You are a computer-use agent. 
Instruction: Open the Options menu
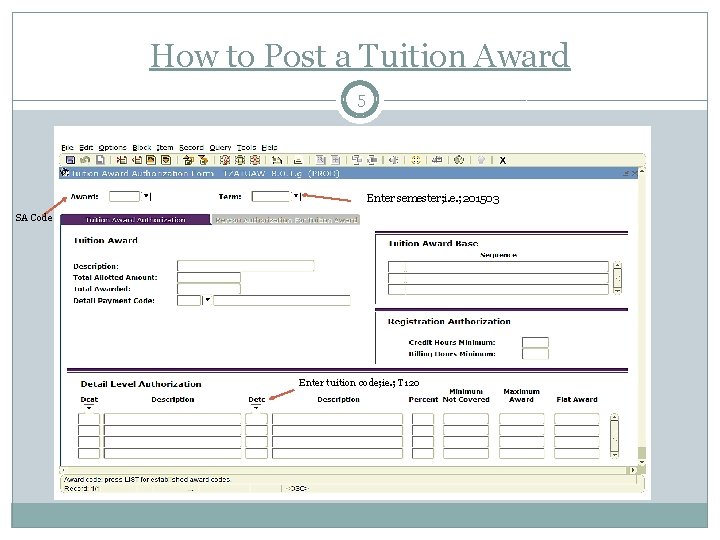(112, 147)
